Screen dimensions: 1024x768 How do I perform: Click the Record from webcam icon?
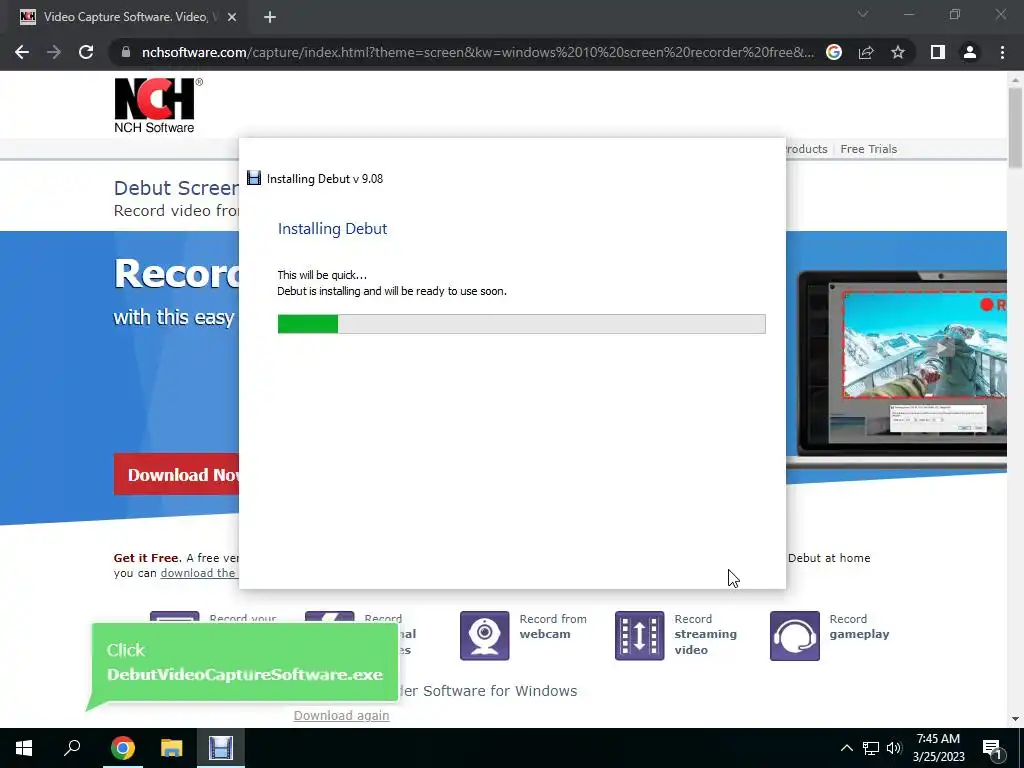(x=485, y=635)
